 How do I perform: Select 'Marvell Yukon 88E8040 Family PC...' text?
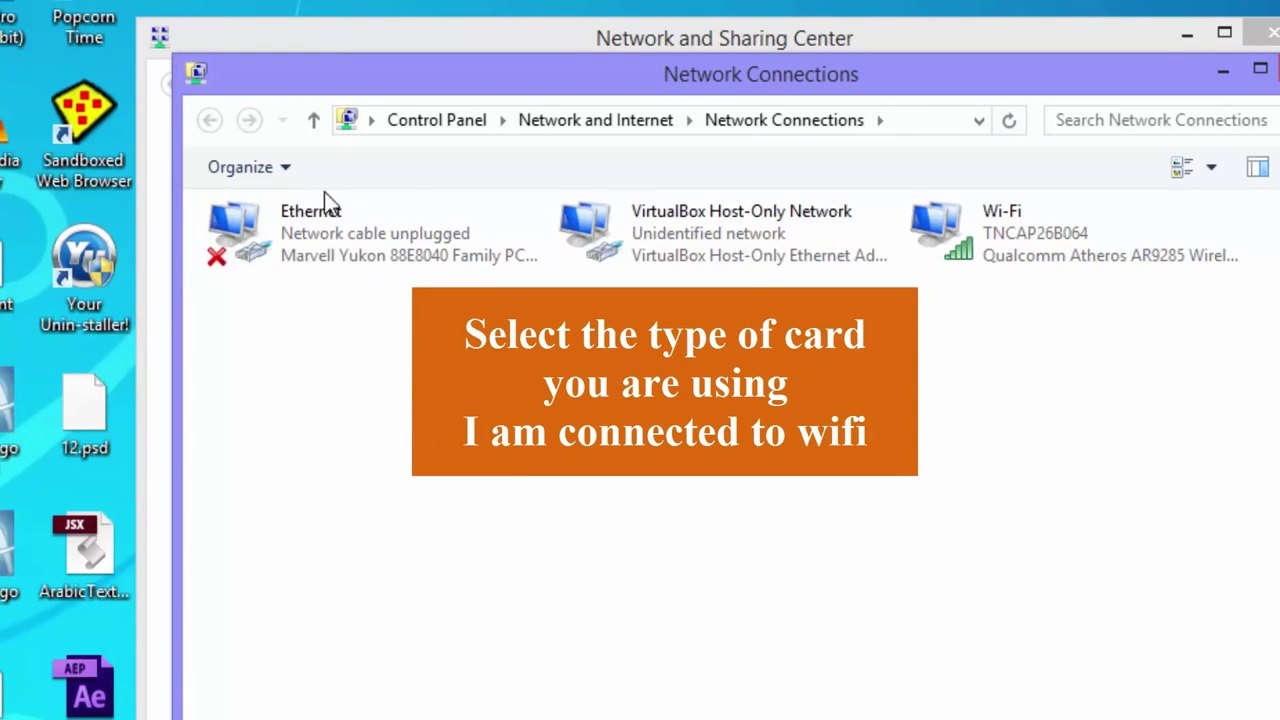coord(409,255)
